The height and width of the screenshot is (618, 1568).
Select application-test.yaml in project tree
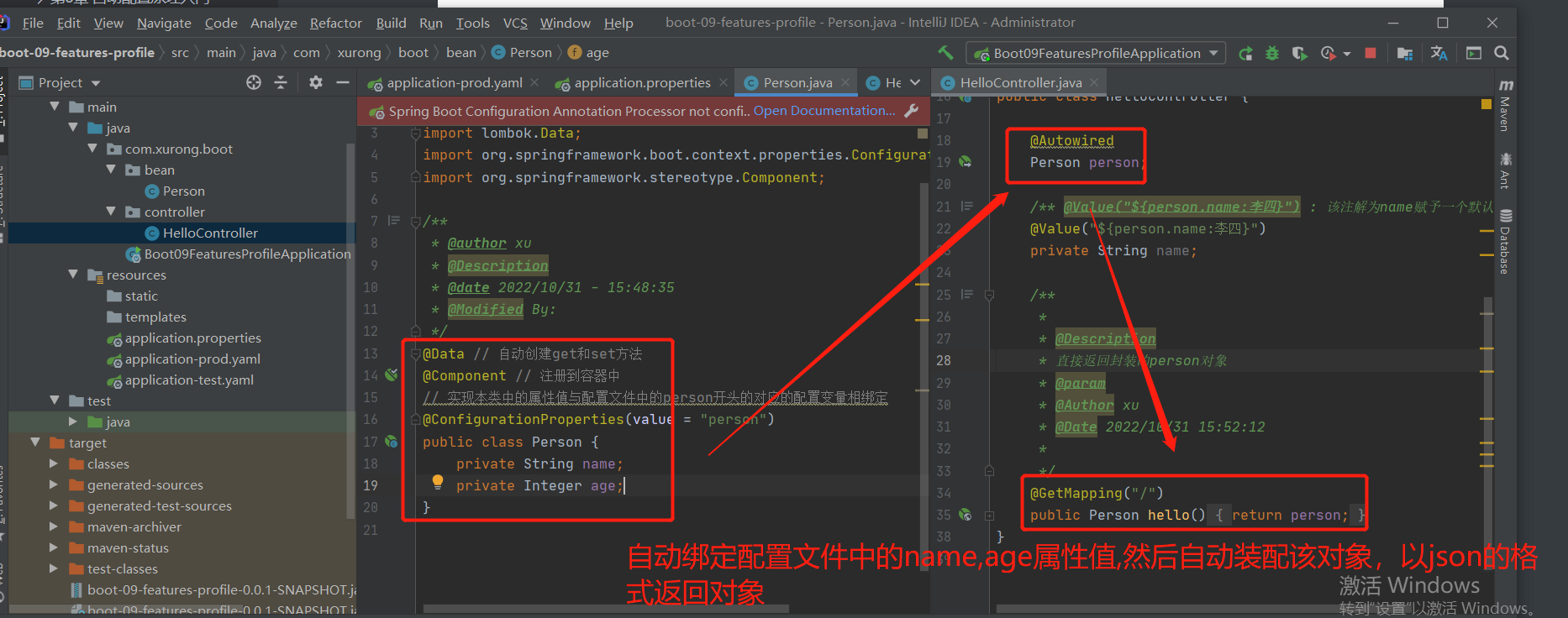[x=189, y=380]
